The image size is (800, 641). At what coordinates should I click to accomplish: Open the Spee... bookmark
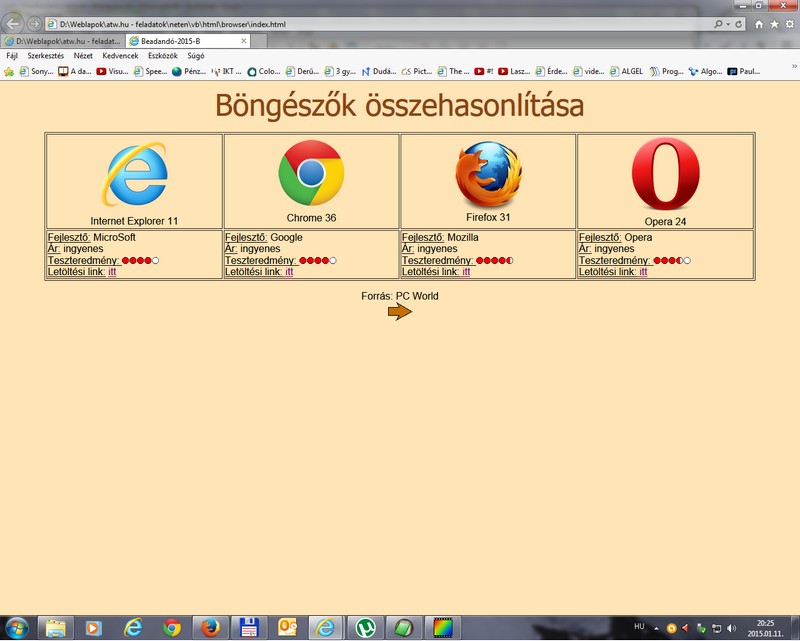tap(151, 71)
